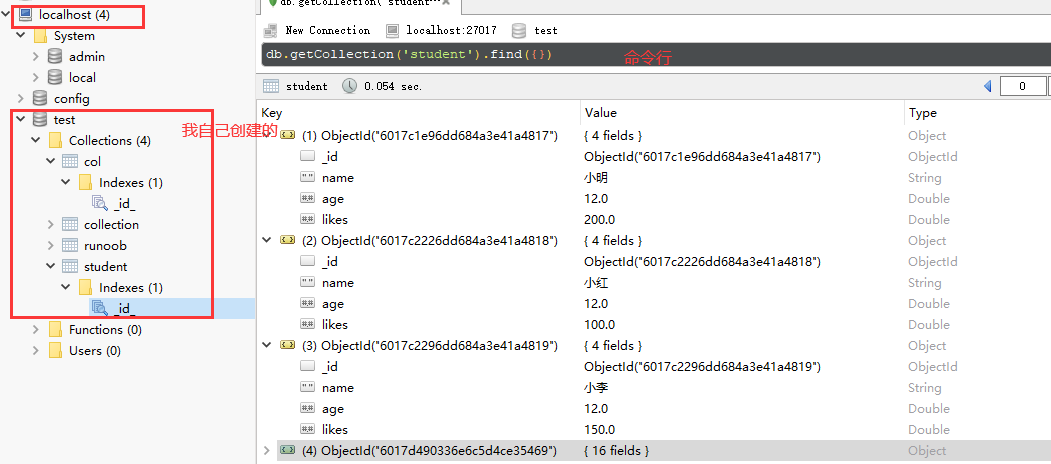Viewport: 1051px width, 464px height.
Task: Click the localhost:27017 host icon
Action: tap(393, 30)
